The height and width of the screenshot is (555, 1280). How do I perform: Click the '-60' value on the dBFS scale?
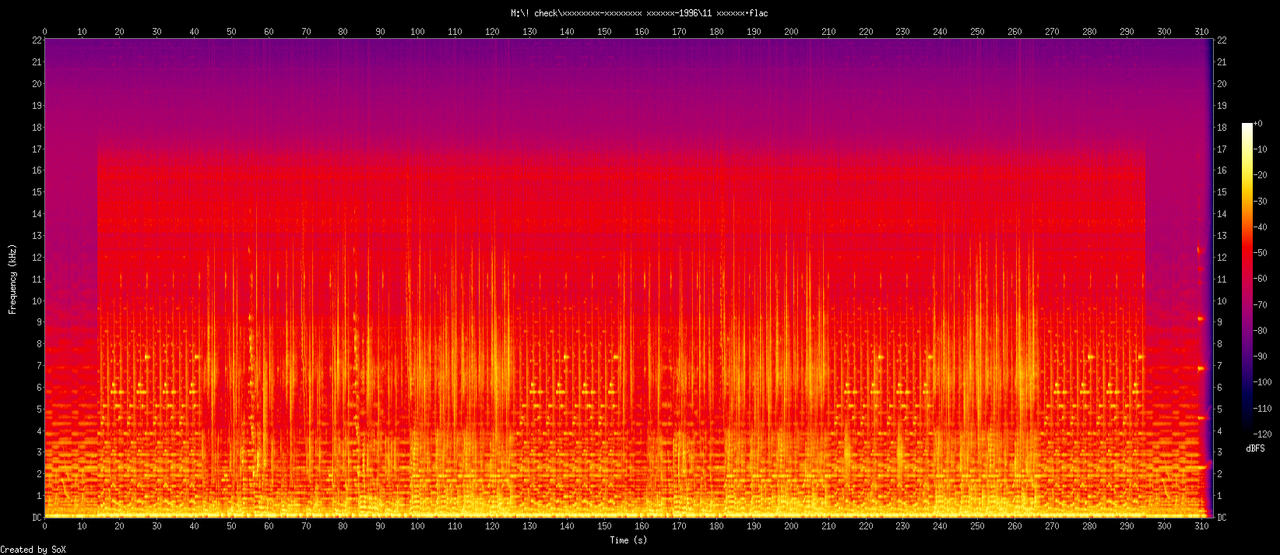tap(1261, 279)
